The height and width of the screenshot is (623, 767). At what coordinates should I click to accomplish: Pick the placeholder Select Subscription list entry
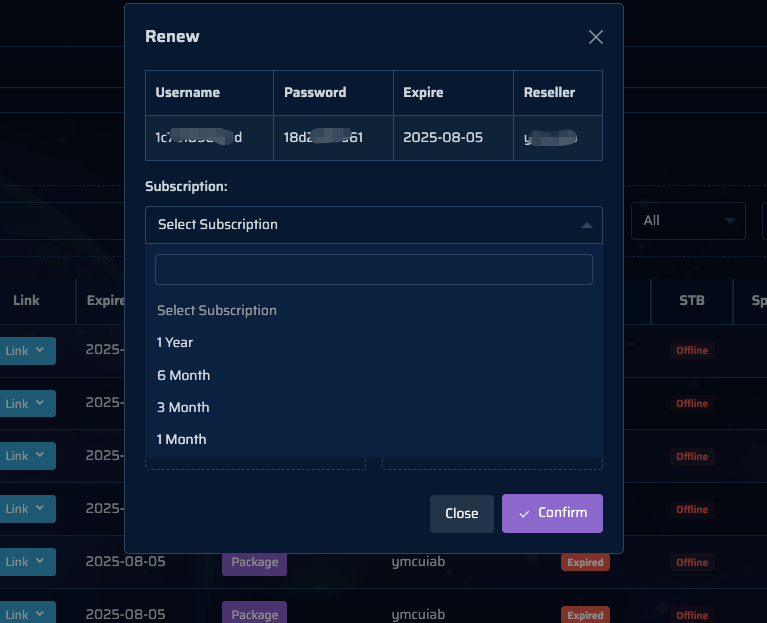(374, 311)
